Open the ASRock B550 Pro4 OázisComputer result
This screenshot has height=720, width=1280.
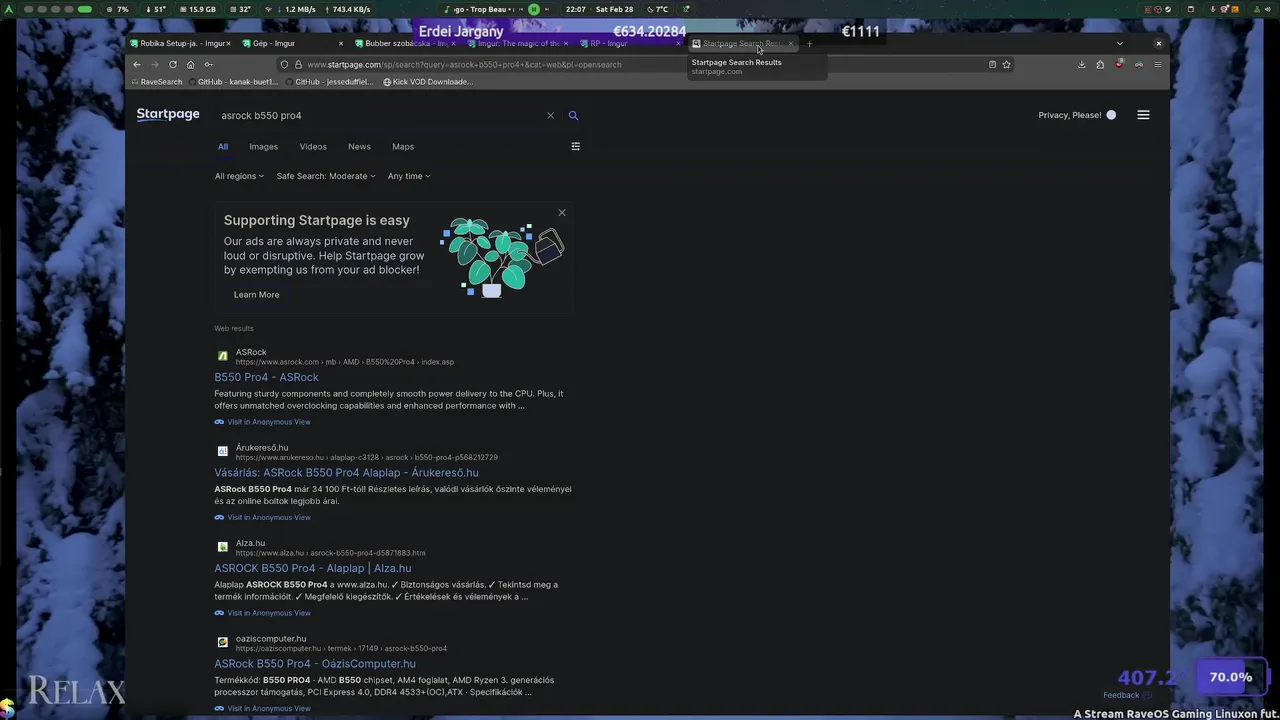(x=315, y=663)
